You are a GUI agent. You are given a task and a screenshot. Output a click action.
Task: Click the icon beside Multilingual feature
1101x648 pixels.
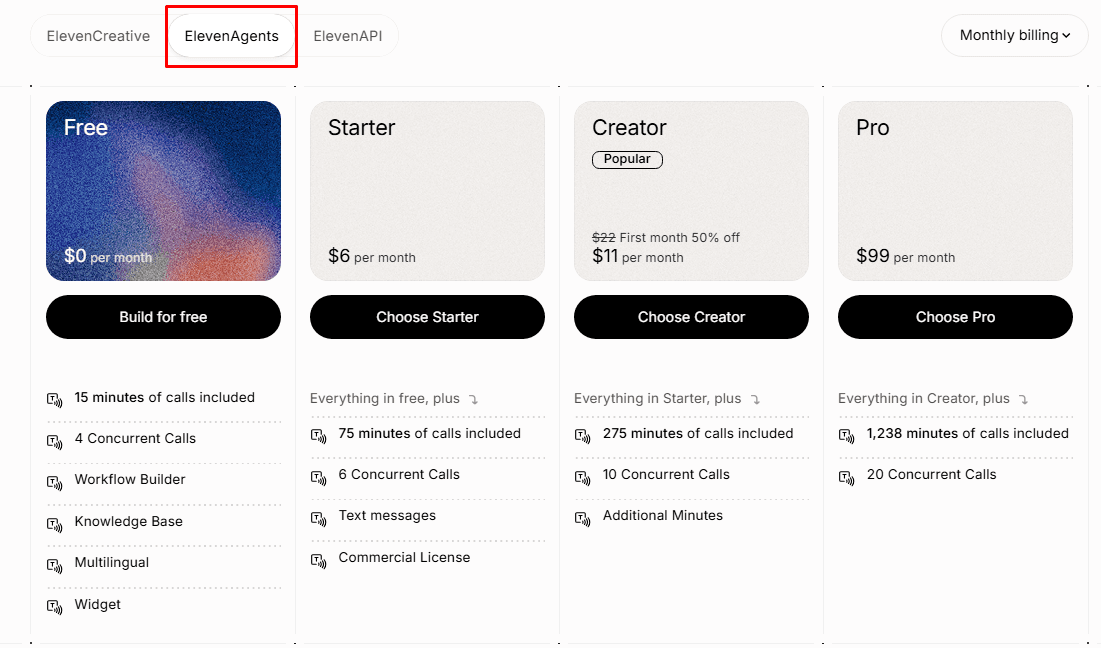tap(55, 565)
